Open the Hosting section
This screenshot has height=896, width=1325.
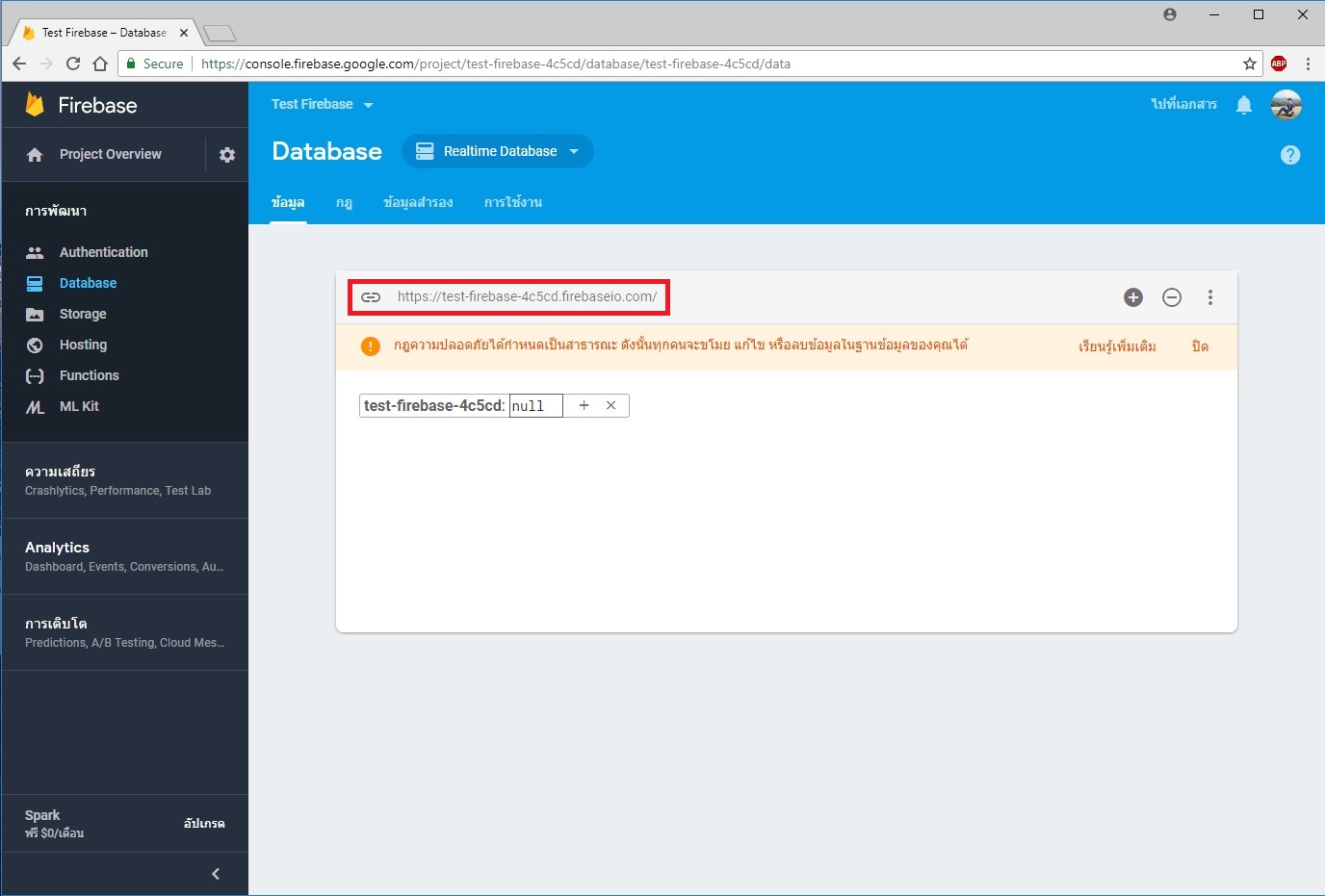(81, 345)
